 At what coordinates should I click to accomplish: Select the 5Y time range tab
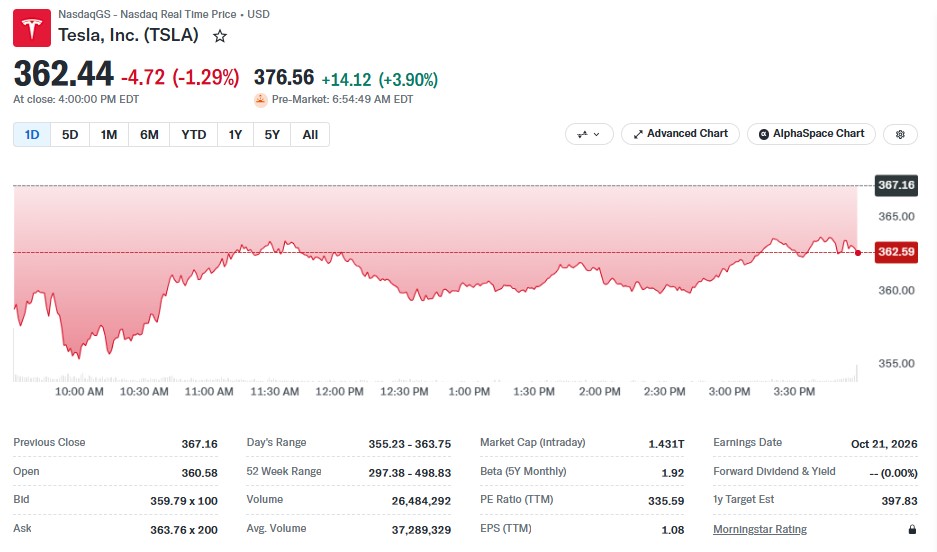(272, 134)
